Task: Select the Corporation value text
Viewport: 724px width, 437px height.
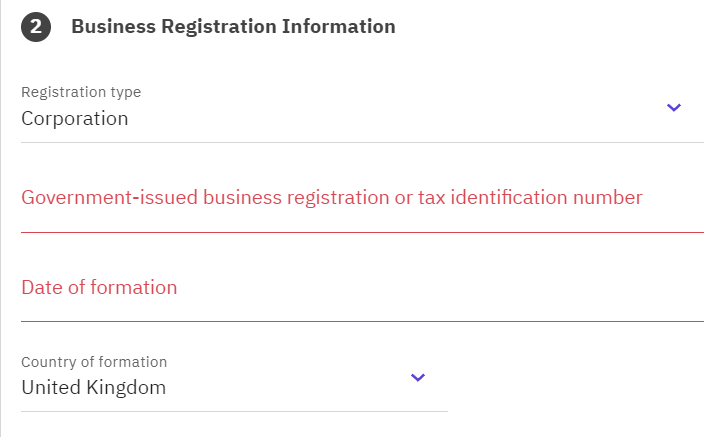Action: point(75,118)
